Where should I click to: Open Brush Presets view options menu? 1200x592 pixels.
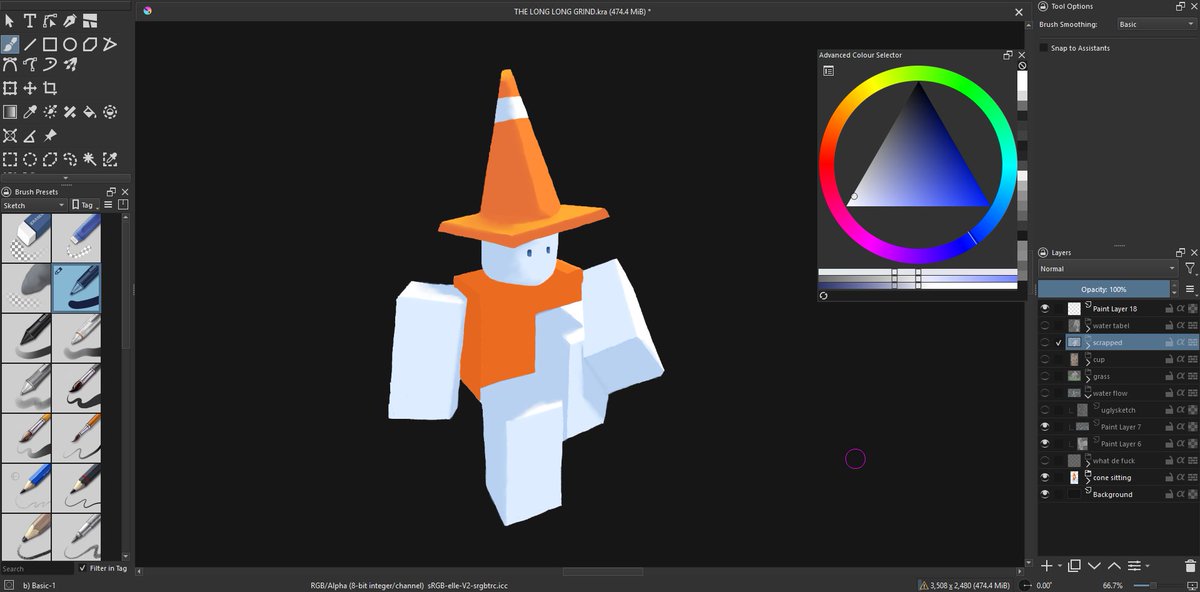[109, 205]
